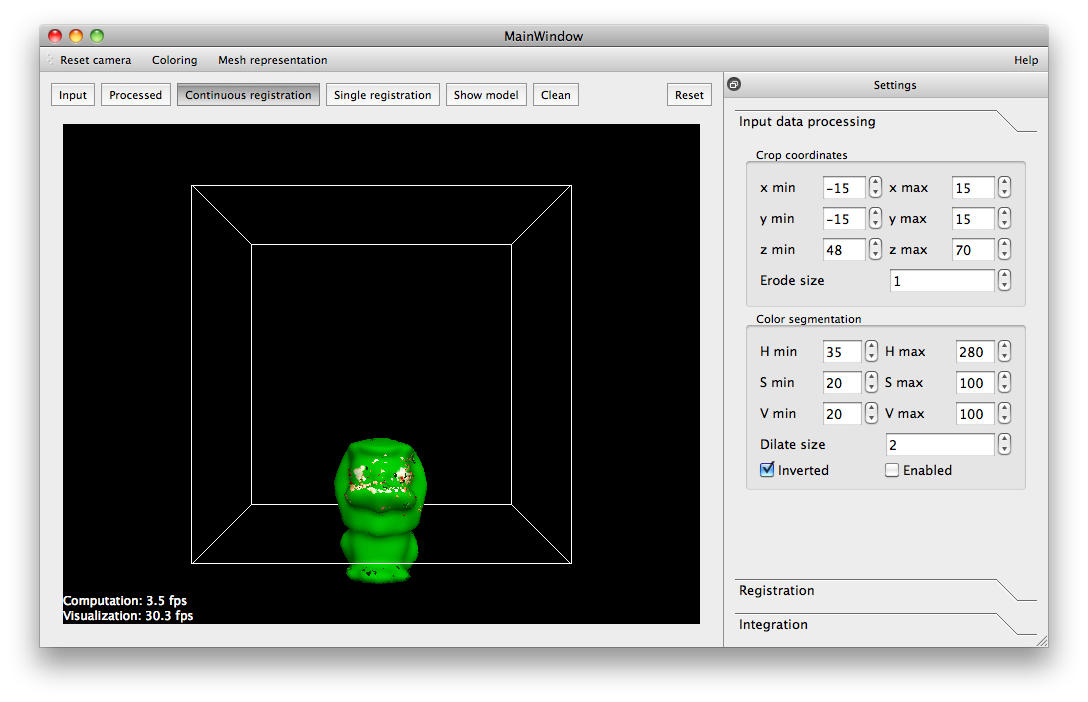Click the Visualization: 30.3 fps text
Viewport: 1088px width, 702px height.
(x=128, y=616)
